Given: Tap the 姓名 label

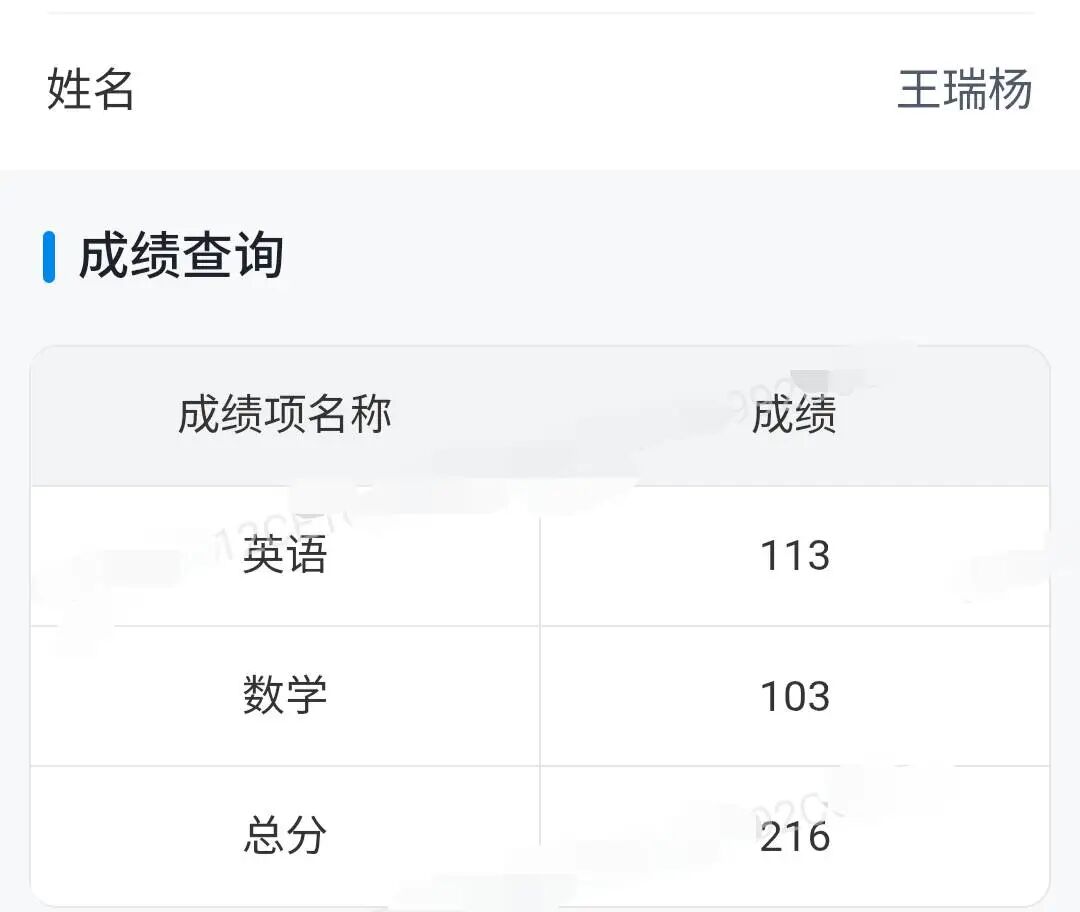Looking at the screenshot, I should point(90,90).
